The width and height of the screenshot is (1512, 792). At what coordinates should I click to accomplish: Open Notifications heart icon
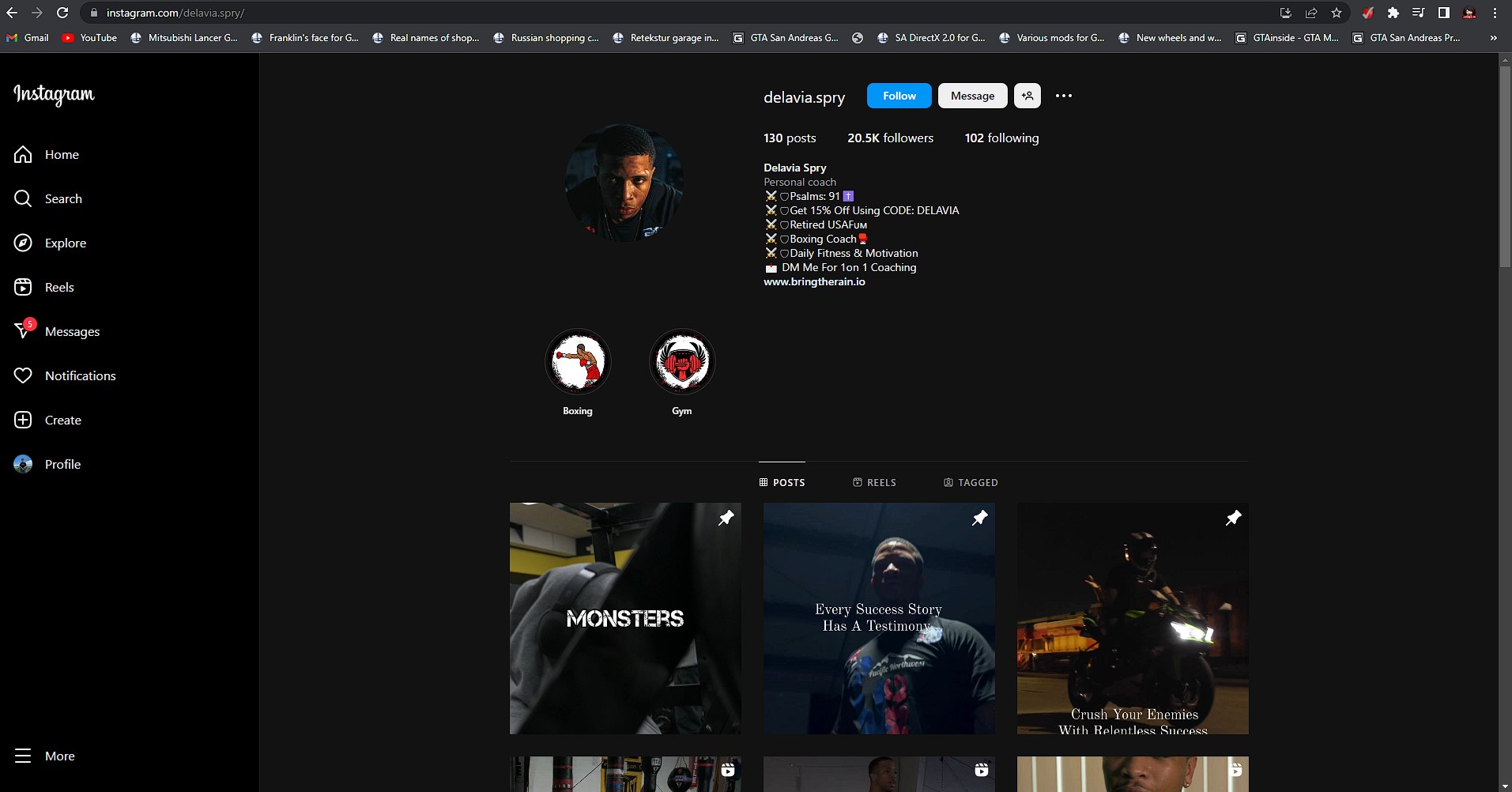pos(24,376)
